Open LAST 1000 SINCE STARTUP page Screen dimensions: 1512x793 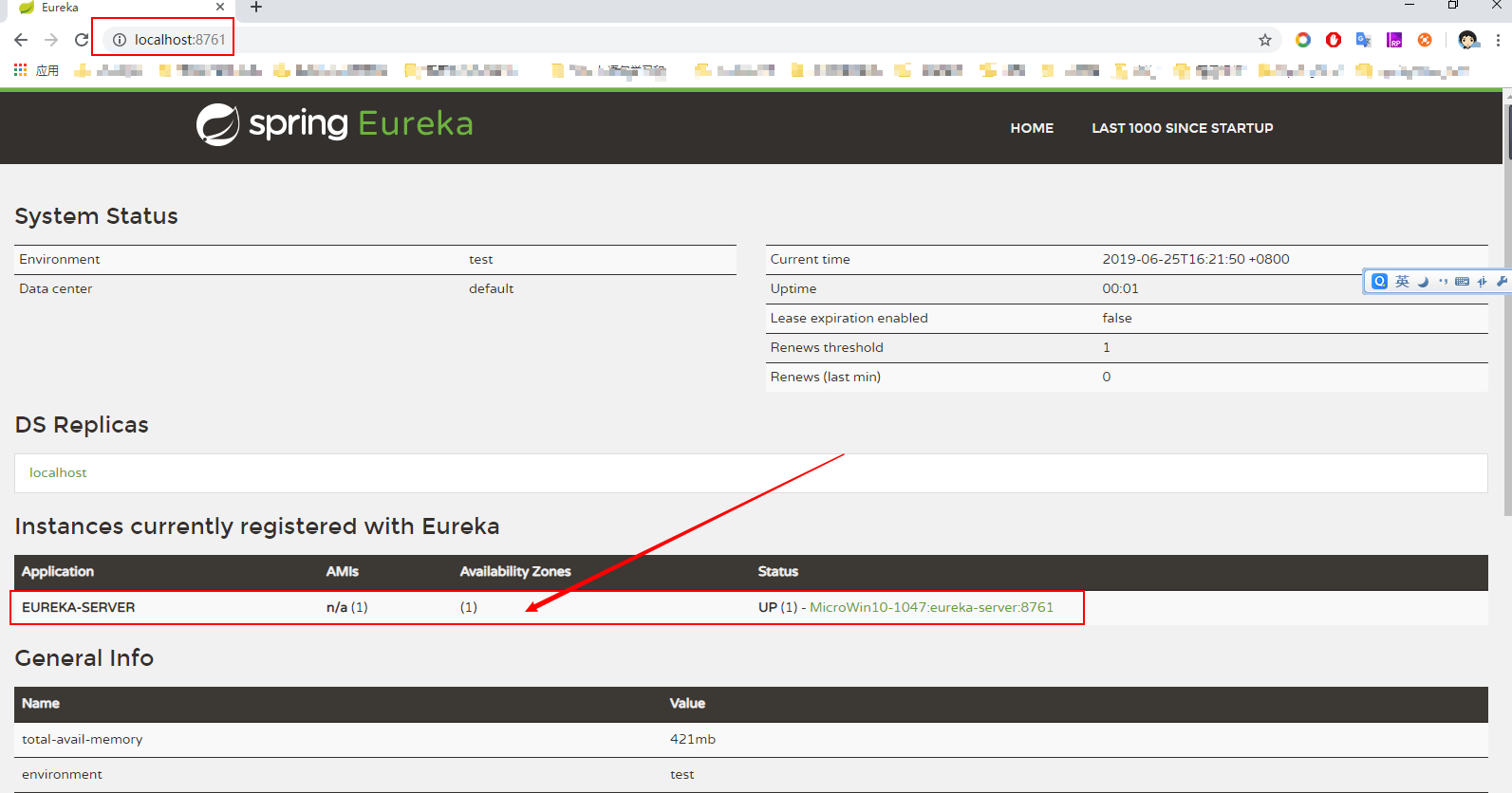pos(1183,128)
